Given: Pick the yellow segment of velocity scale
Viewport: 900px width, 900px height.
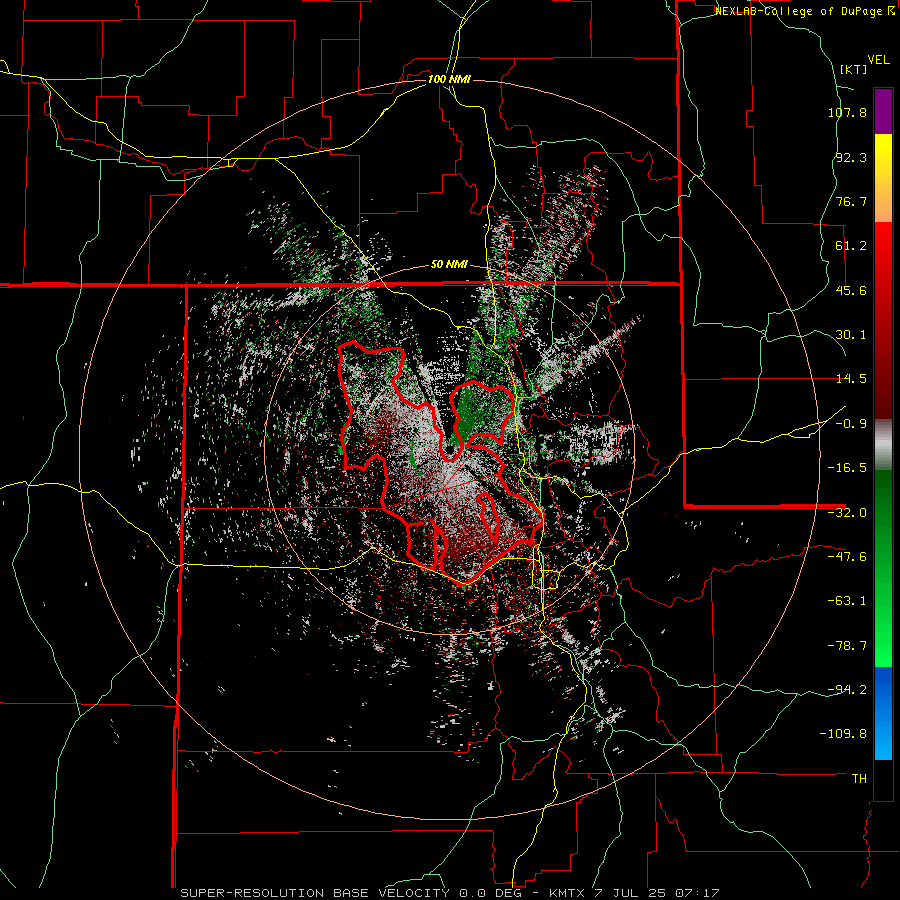Looking at the screenshot, I should pos(883,156).
